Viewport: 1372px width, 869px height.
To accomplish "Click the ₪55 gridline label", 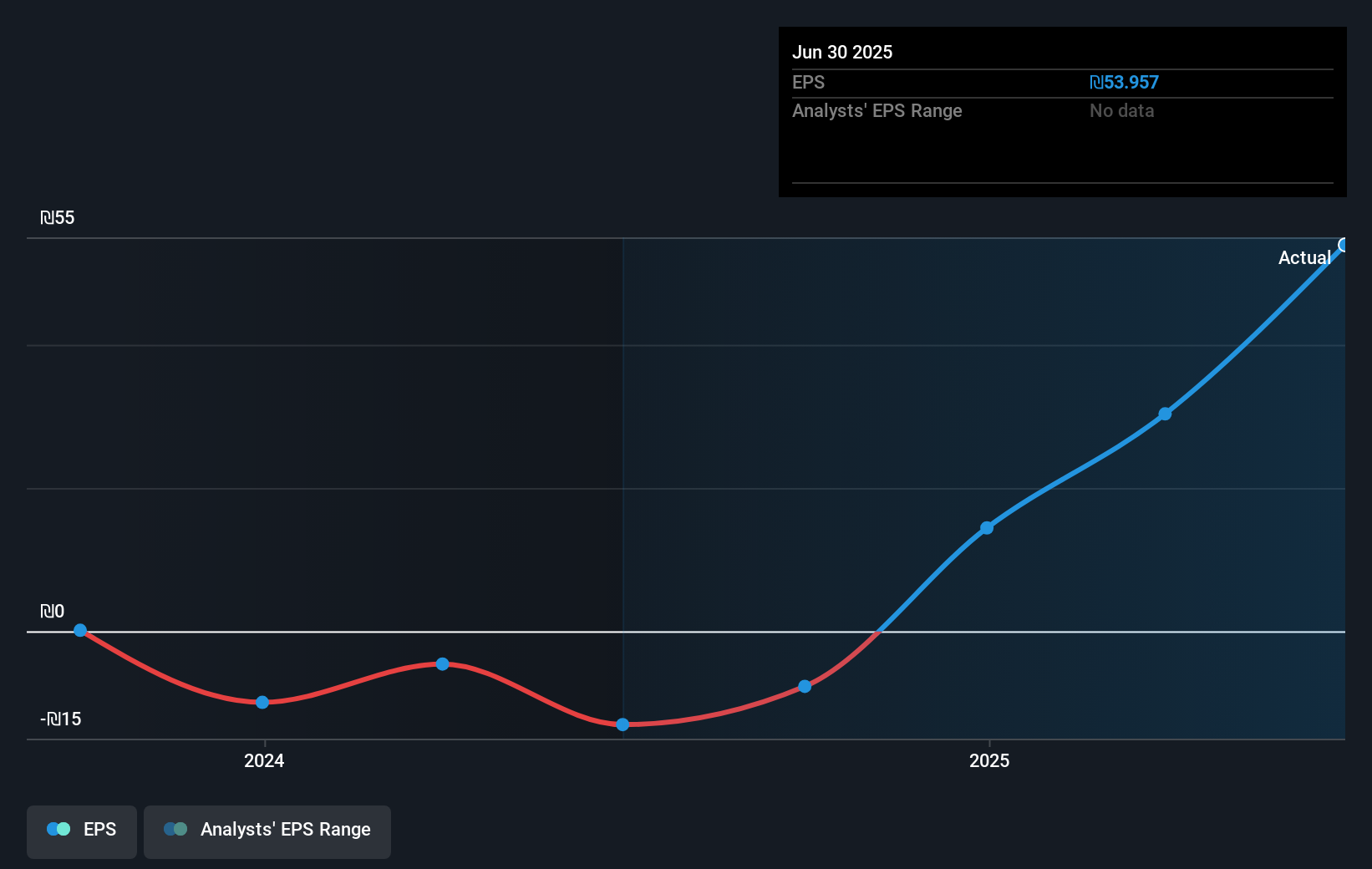I will [x=56, y=217].
